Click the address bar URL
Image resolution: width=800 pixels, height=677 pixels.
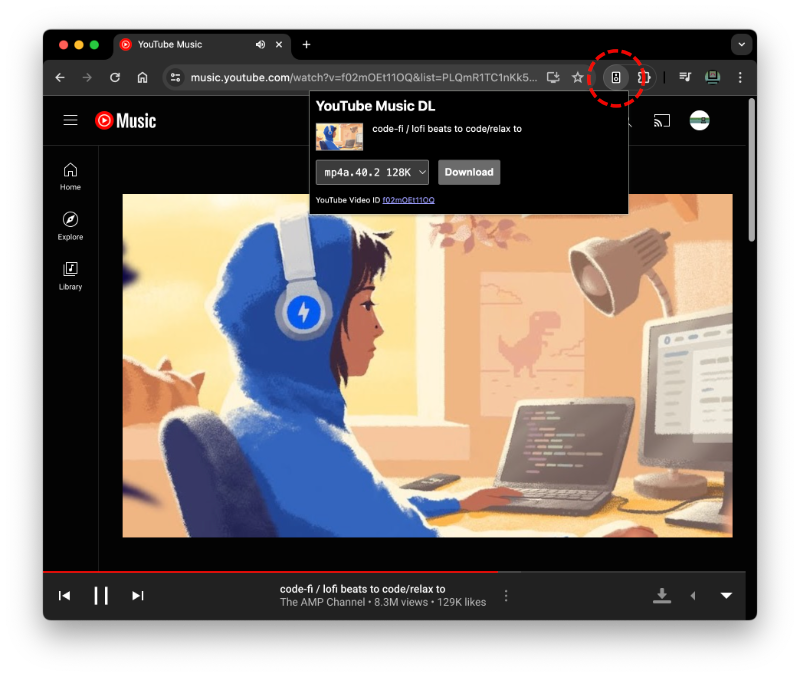tap(363, 78)
